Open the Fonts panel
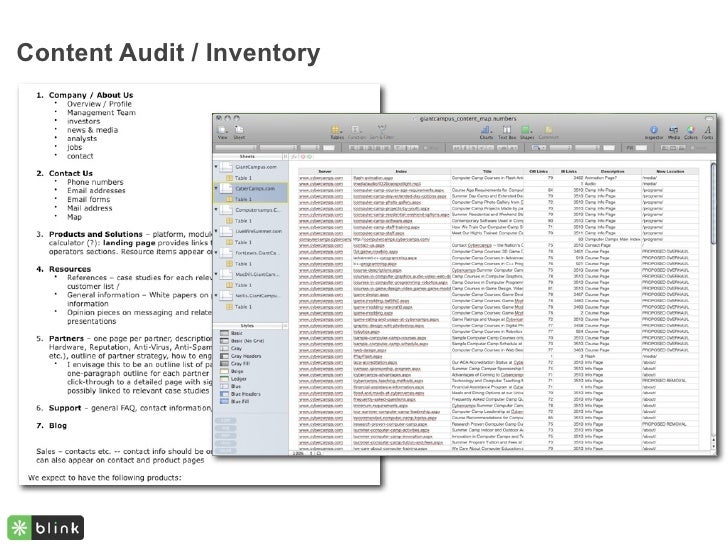Viewport: 728px width, 546px height. 707,132
